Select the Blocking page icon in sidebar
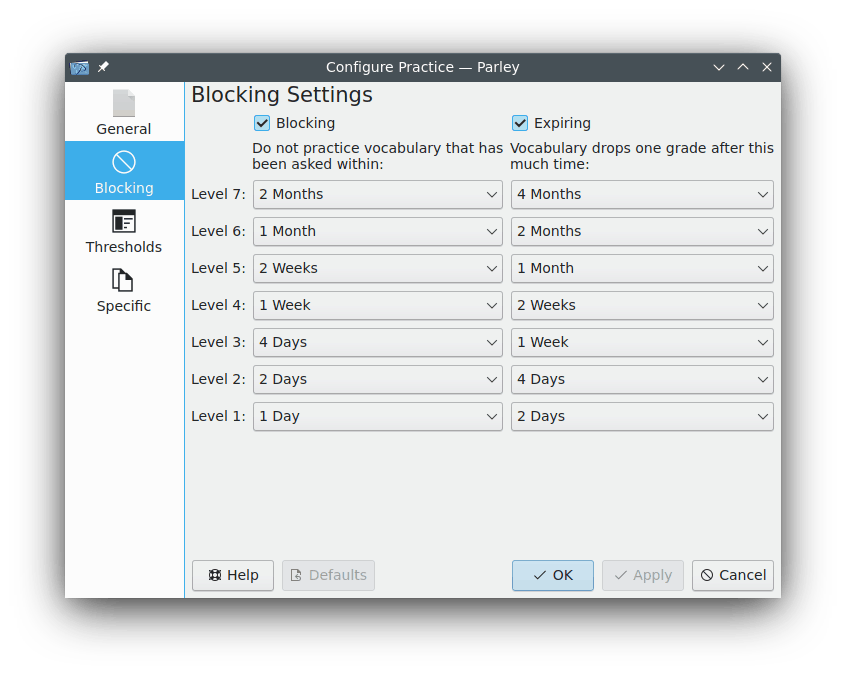This screenshot has width=846, height=675. 124,163
